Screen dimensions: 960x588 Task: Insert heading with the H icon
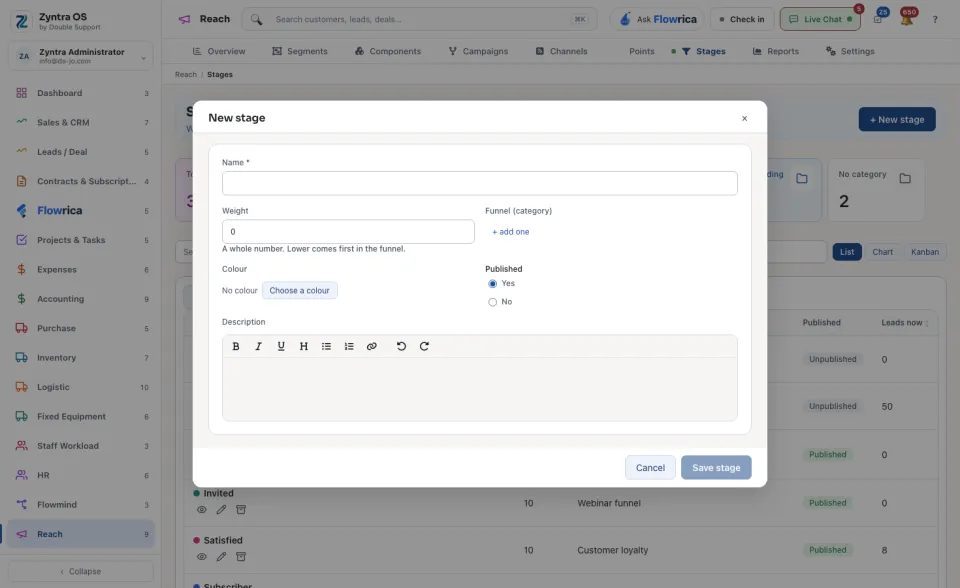(304, 346)
